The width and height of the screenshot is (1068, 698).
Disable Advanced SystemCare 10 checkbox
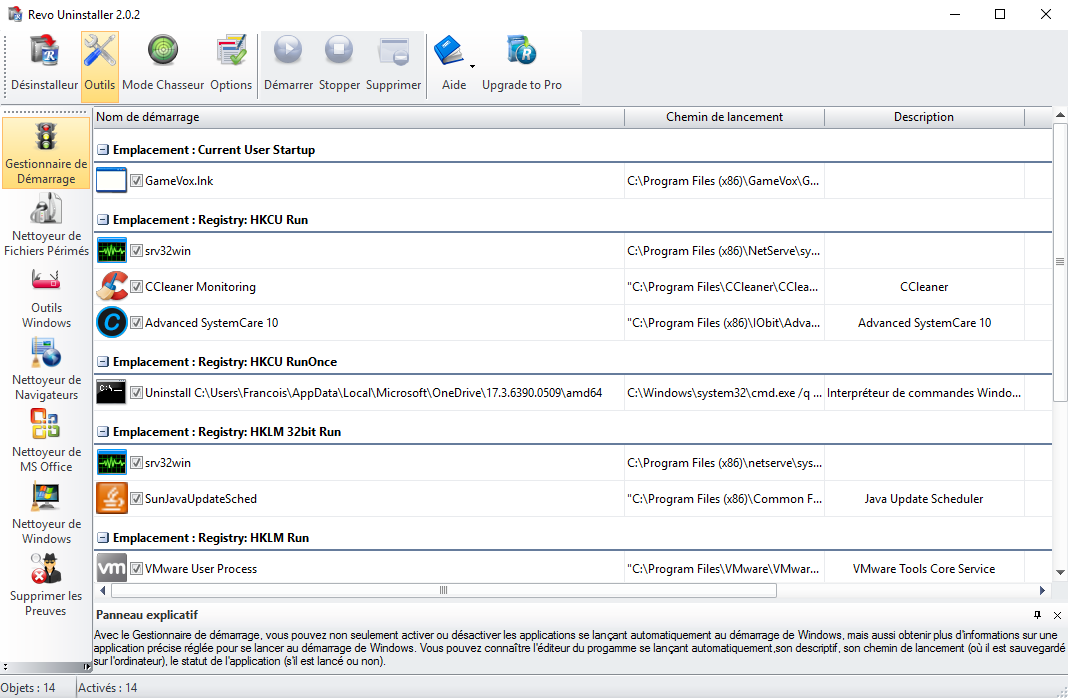pyautogui.click(x=136, y=323)
